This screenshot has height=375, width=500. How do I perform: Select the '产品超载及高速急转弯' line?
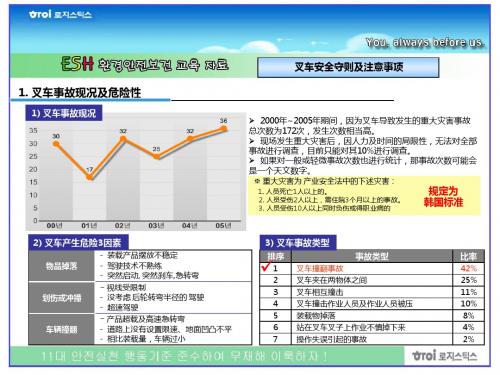[x=142, y=319]
